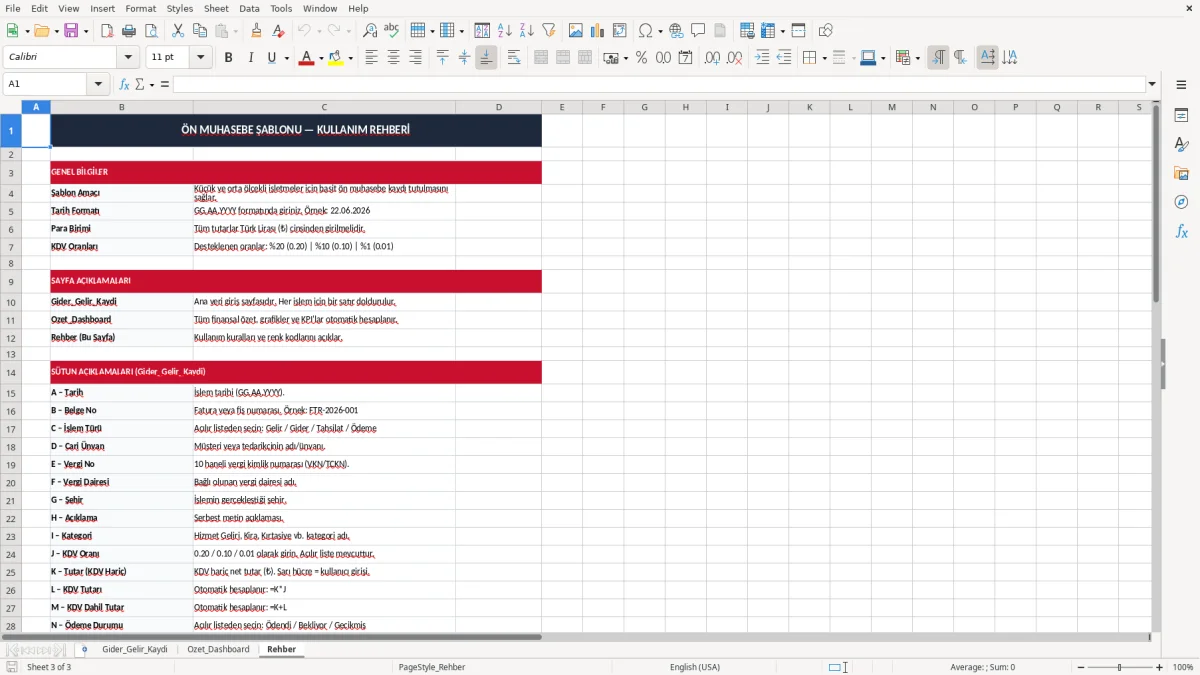Insert a hyperlink
Screen dimensions: 1200x675
676,31
